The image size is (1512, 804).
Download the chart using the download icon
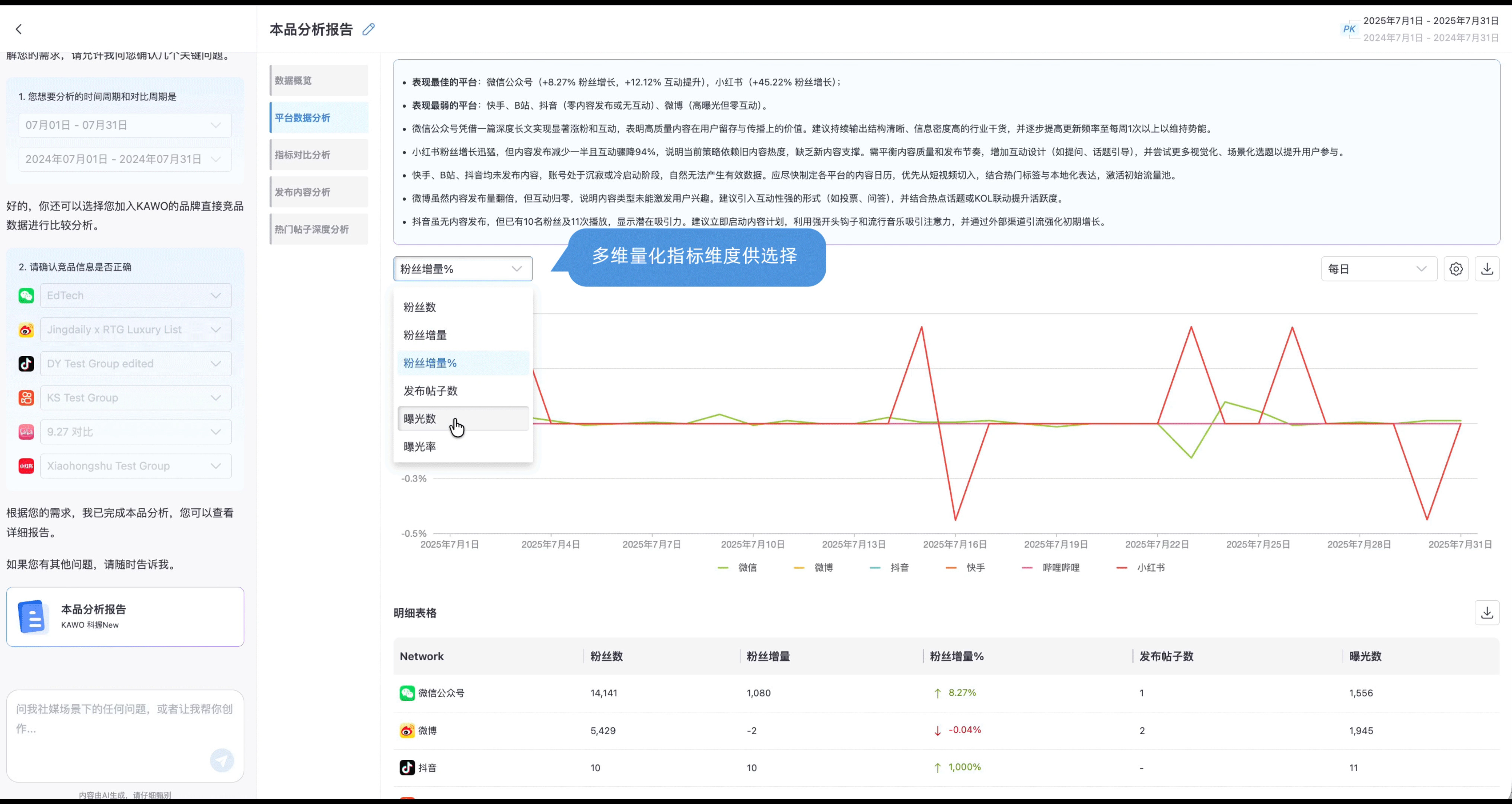coord(1487,269)
